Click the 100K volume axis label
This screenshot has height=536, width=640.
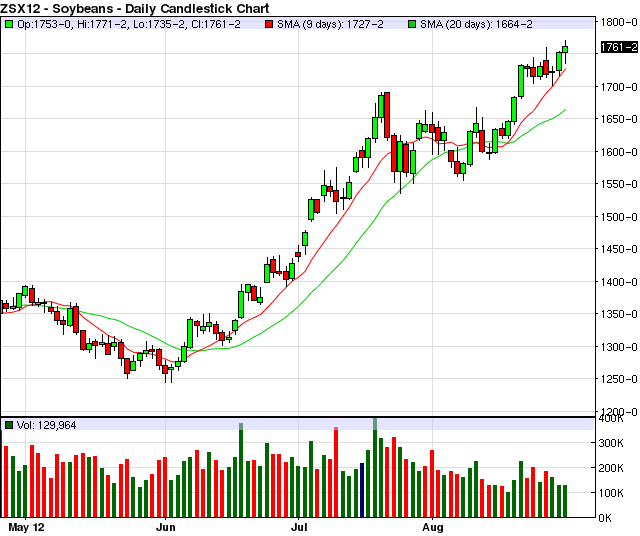[611, 493]
